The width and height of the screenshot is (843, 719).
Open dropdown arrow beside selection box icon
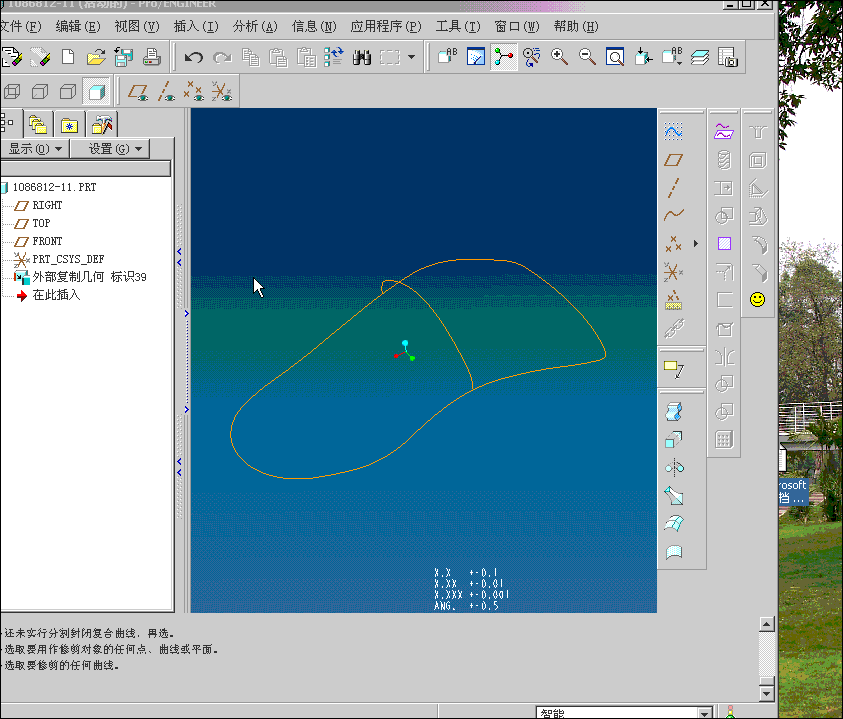tap(411, 57)
